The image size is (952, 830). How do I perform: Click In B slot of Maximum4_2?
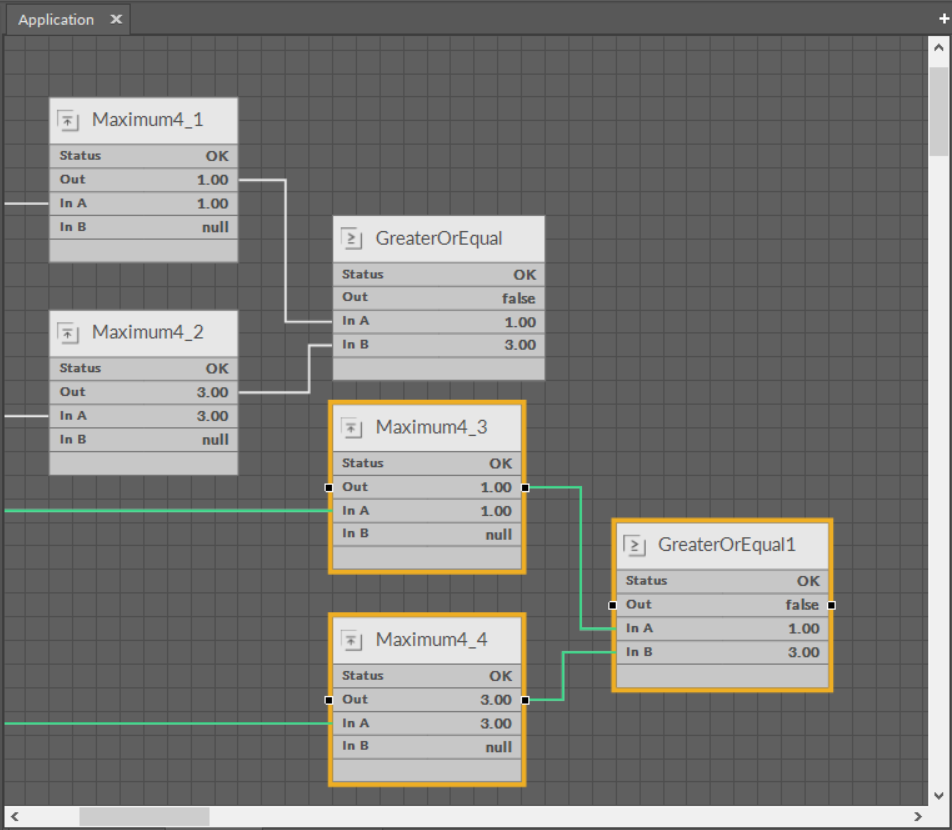[144, 439]
